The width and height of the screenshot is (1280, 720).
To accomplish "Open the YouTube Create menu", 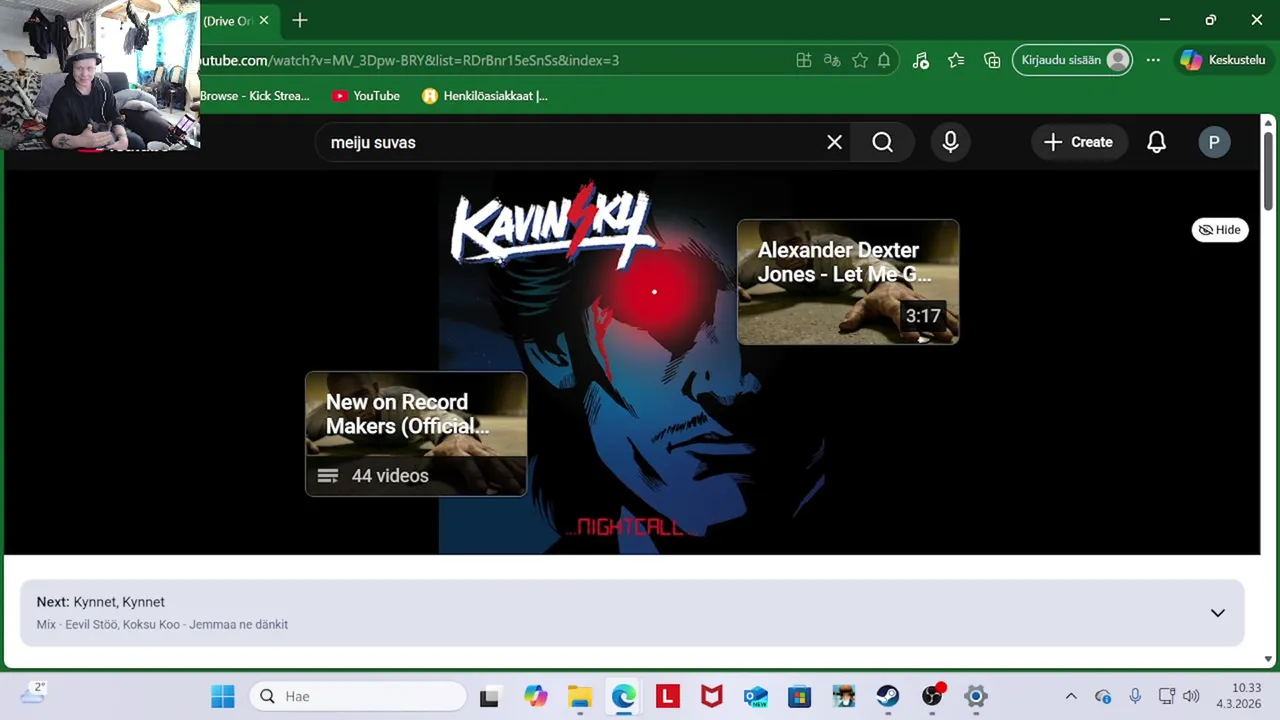I will [x=1079, y=142].
